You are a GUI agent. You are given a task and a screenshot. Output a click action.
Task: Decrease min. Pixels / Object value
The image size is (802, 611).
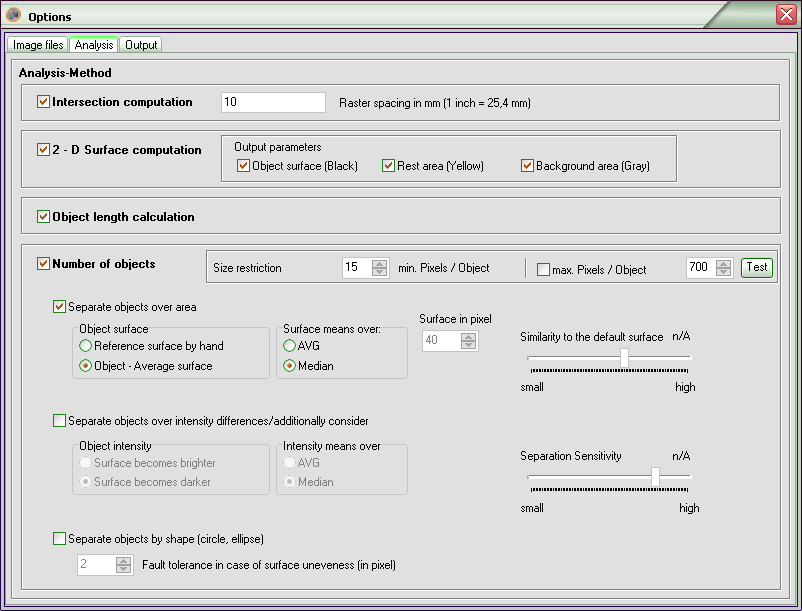pos(380,272)
